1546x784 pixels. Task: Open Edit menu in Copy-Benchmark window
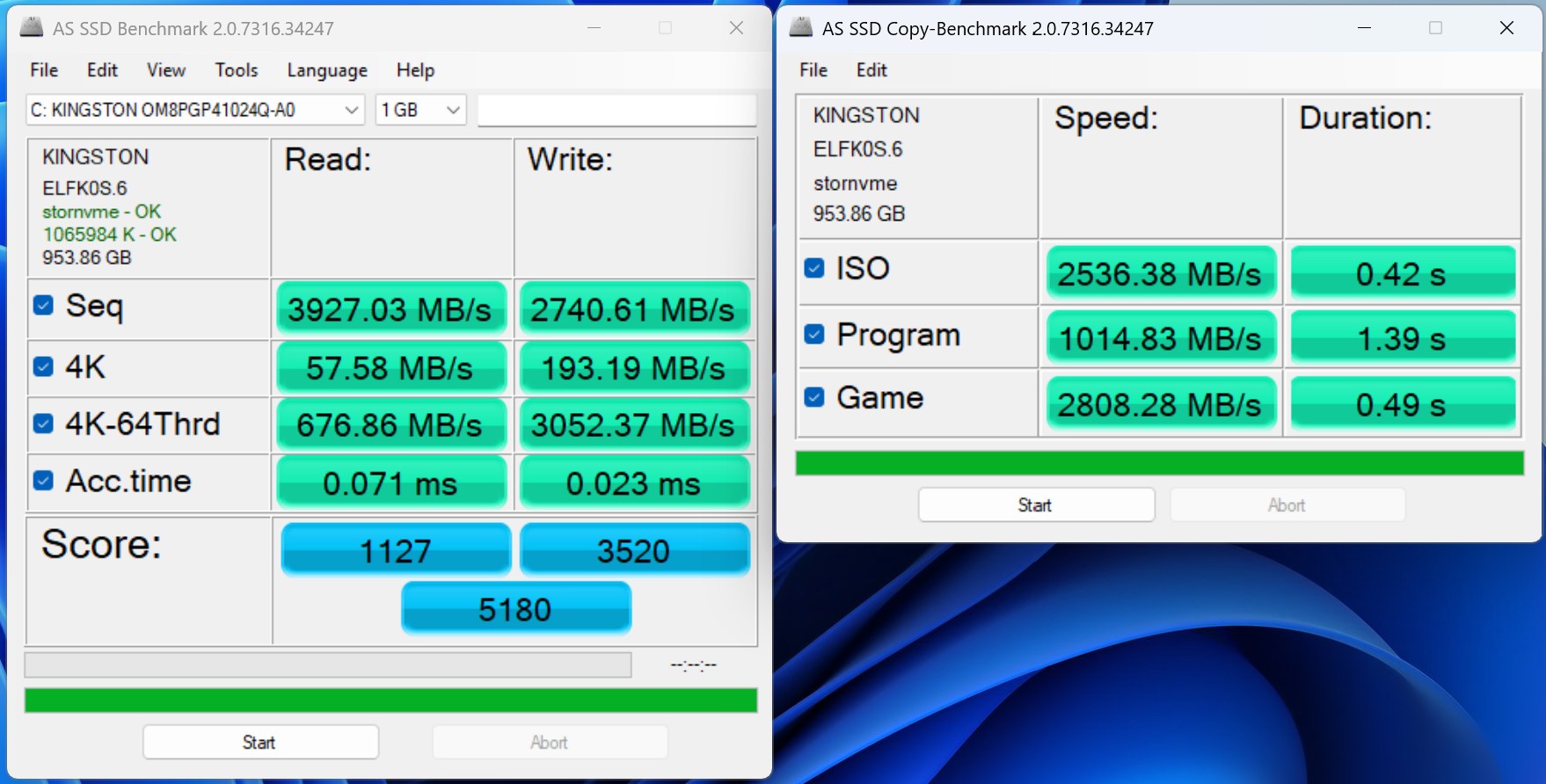(871, 70)
